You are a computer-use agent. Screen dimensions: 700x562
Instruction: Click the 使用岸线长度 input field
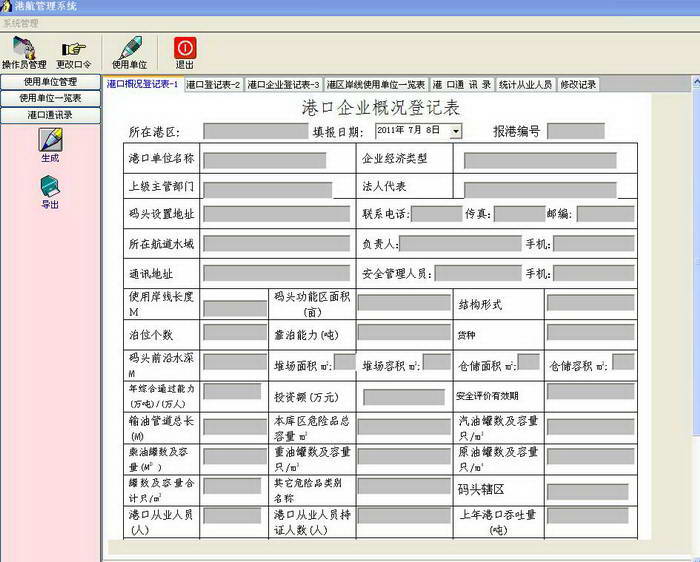point(235,308)
